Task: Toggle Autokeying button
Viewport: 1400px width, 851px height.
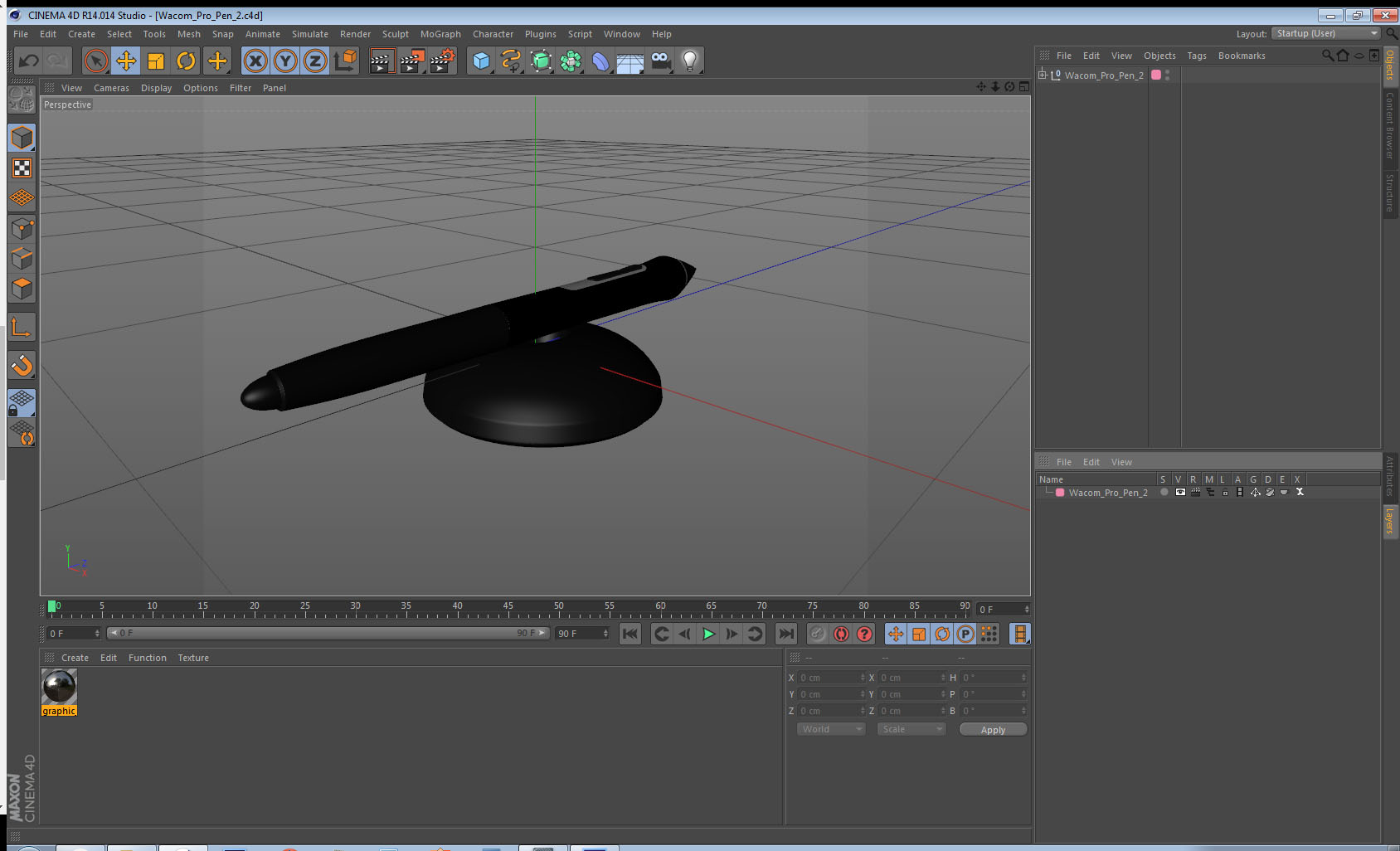Action: click(x=841, y=634)
